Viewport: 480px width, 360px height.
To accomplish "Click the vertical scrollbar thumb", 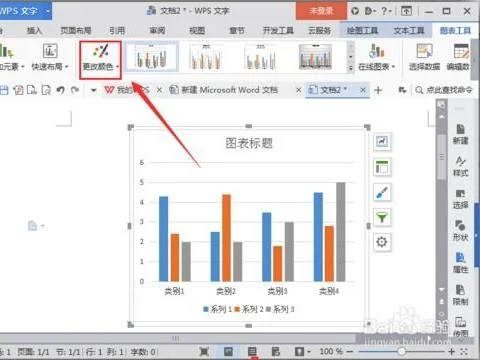I will coord(442,157).
